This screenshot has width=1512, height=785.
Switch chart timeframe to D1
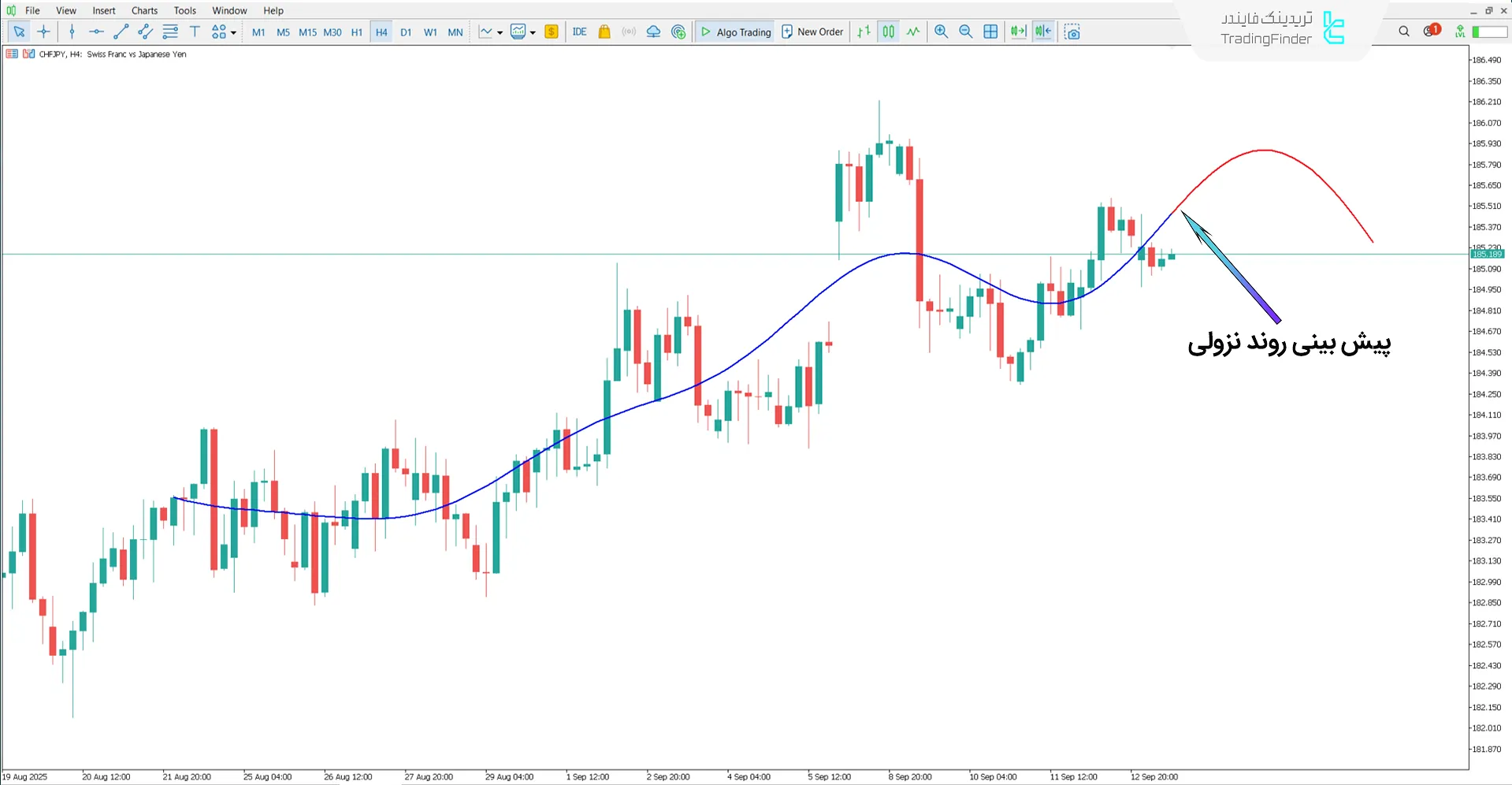(406, 32)
